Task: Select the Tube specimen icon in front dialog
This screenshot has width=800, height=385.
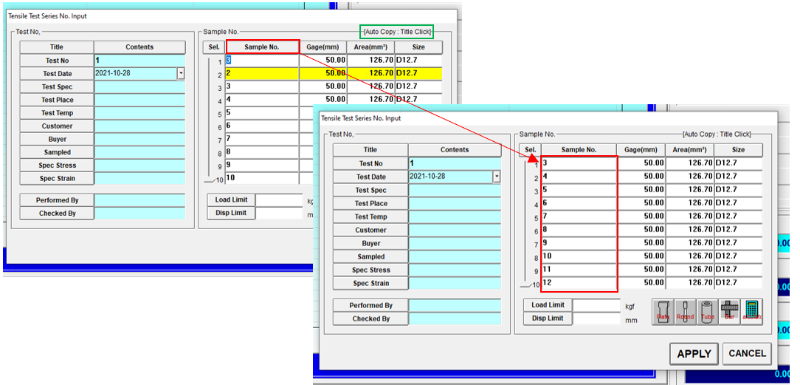Action: pos(707,312)
